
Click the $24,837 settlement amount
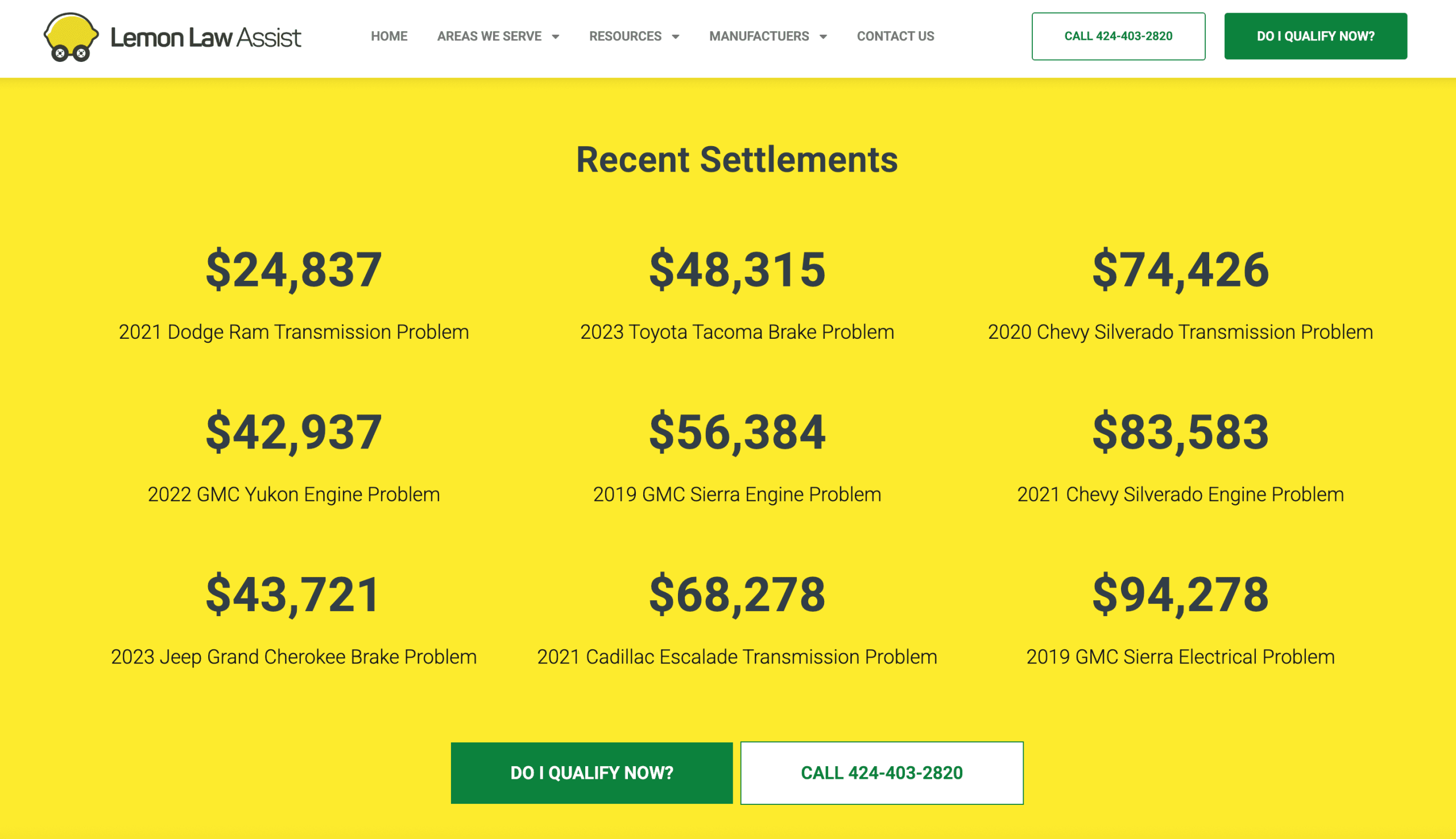(293, 269)
